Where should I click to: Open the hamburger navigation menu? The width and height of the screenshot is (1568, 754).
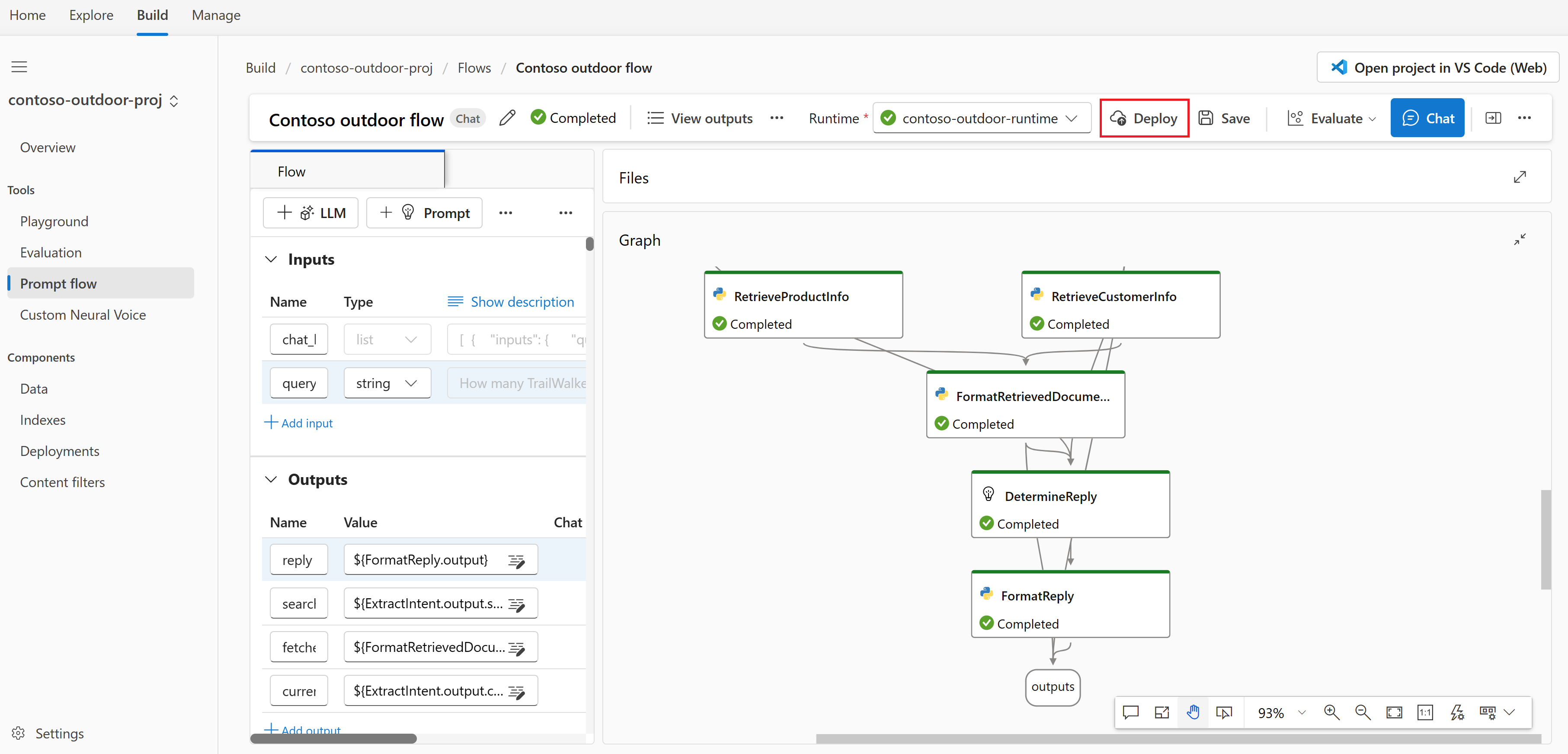(x=19, y=67)
